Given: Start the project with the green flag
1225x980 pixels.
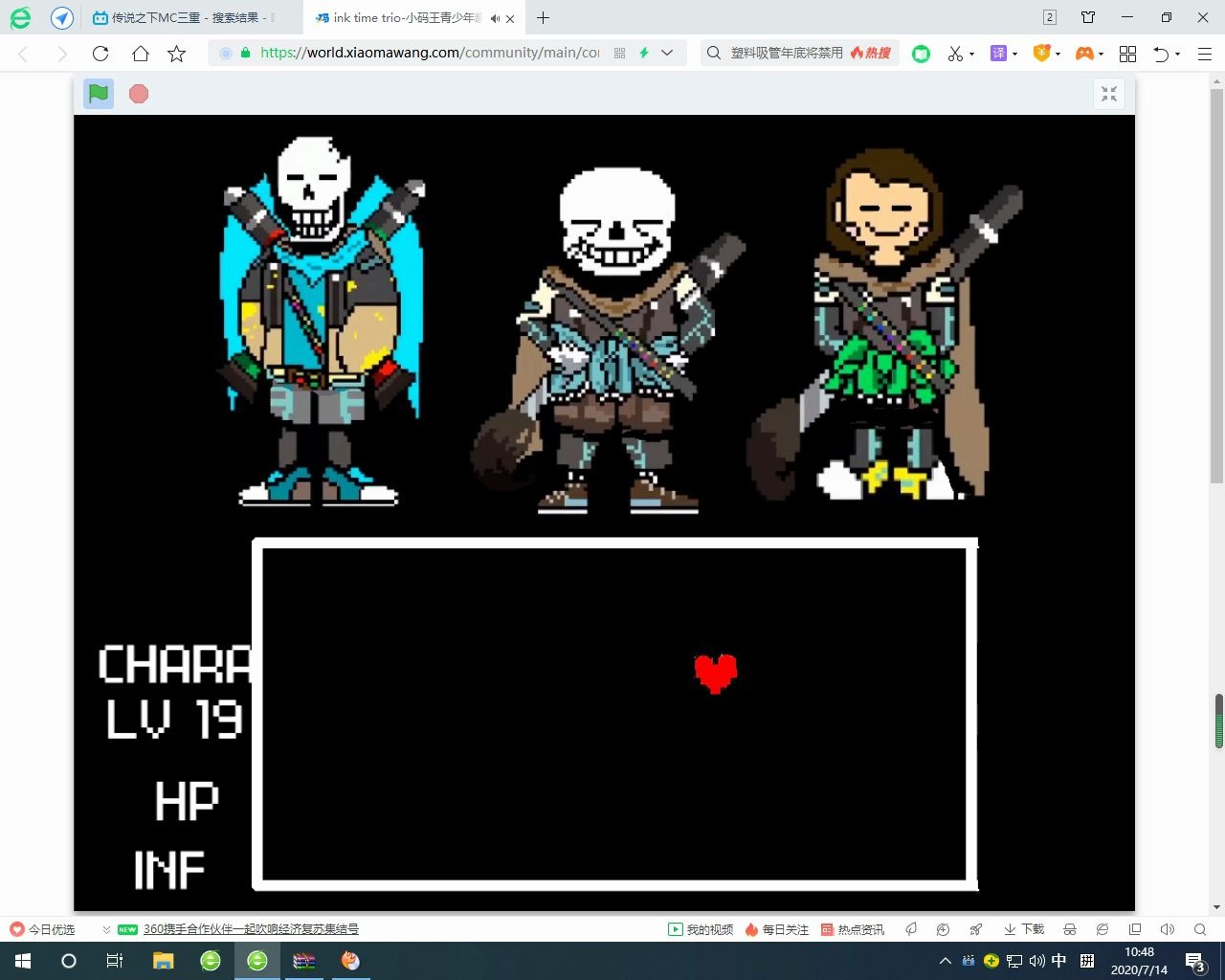Looking at the screenshot, I should pos(99,94).
